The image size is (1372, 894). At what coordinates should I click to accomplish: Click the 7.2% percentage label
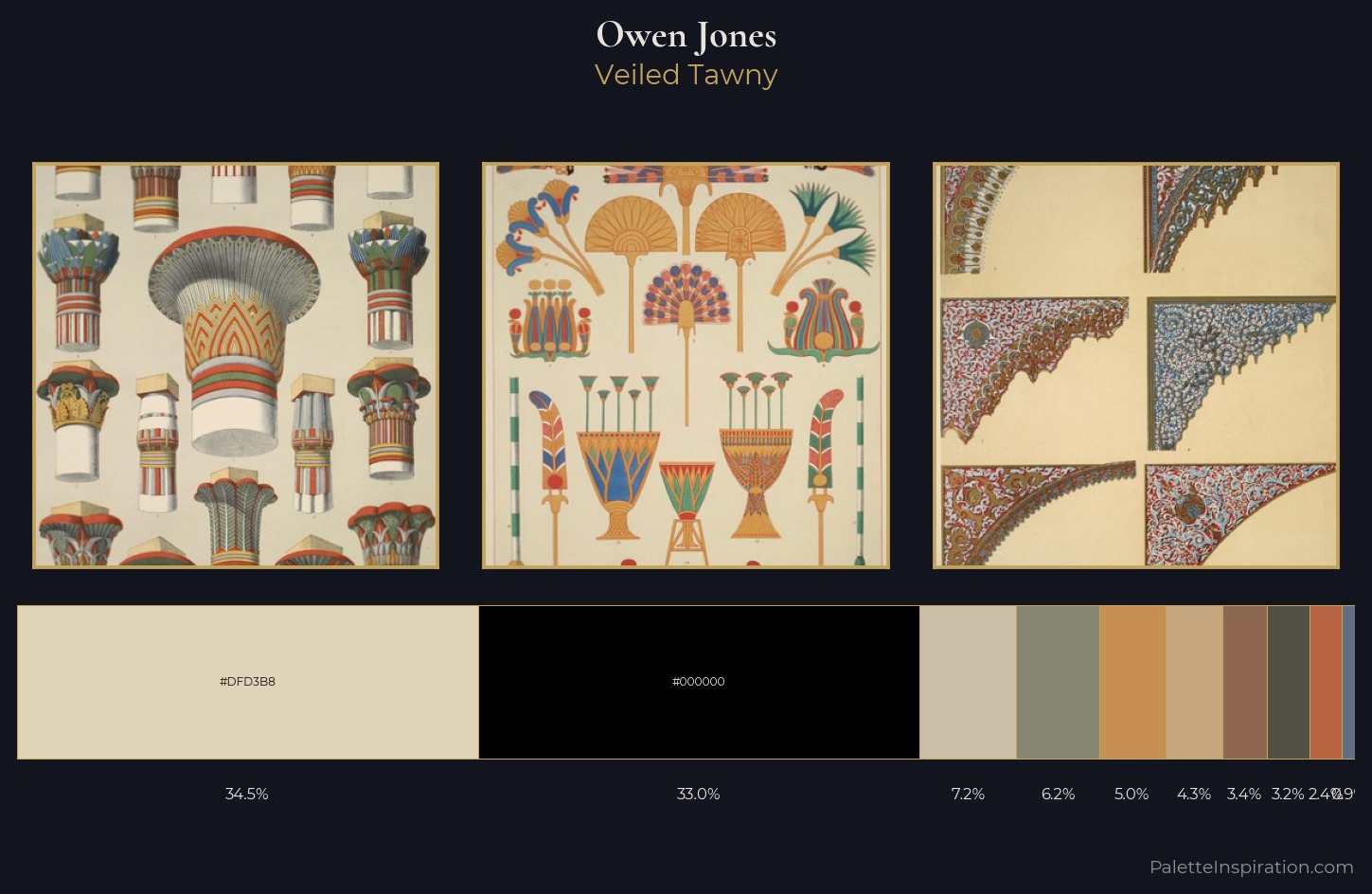tap(968, 794)
